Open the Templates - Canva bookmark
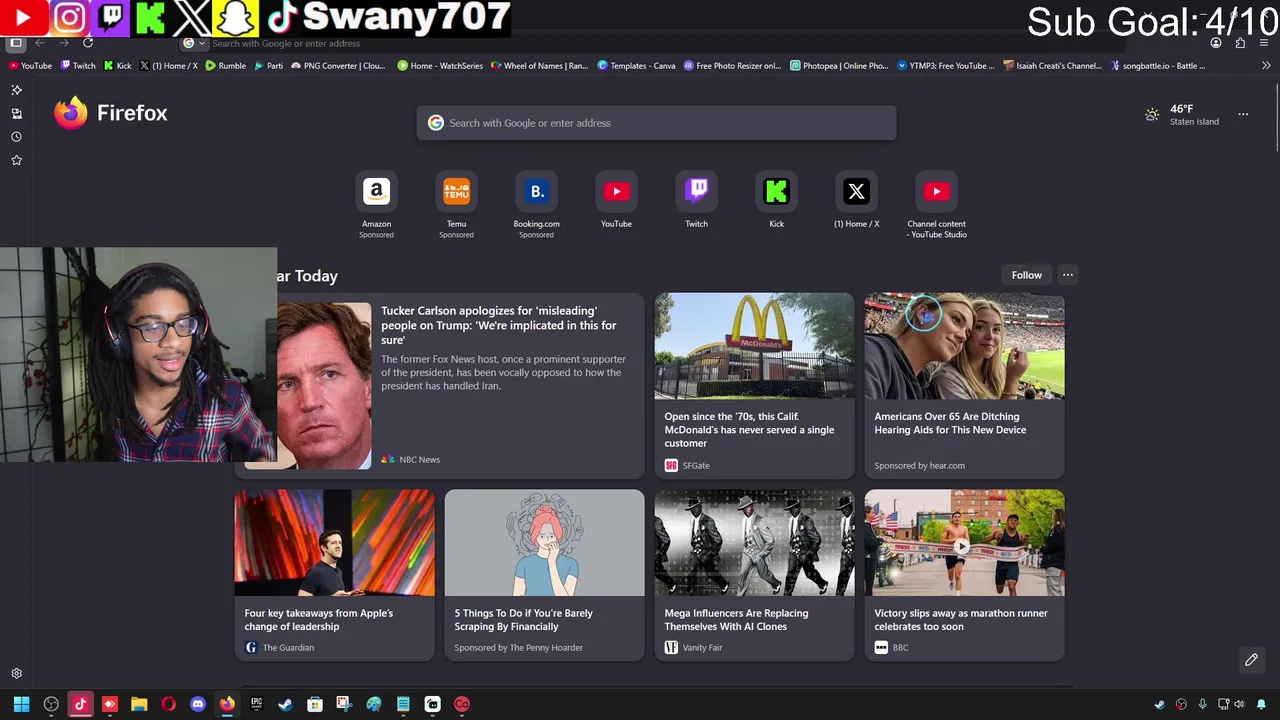Viewport: 1280px width, 720px height. [x=636, y=66]
